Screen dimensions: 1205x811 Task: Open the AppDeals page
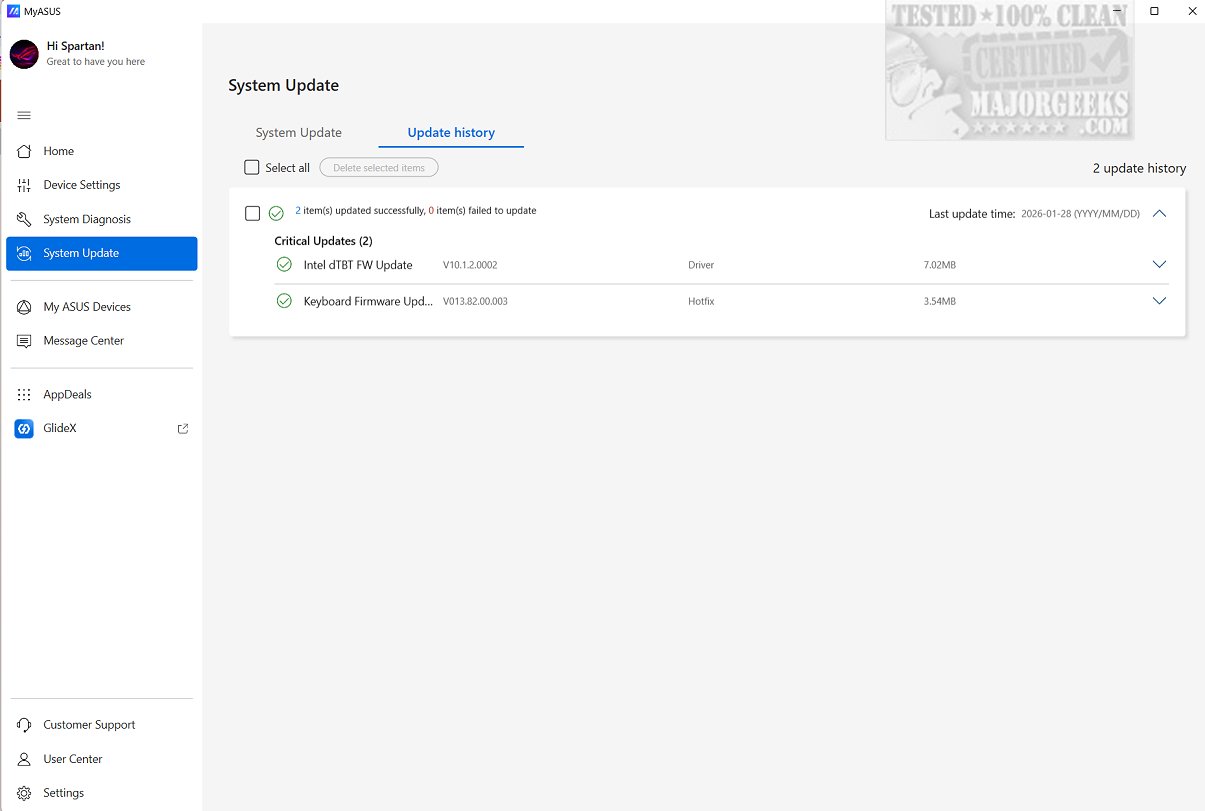click(x=101, y=395)
